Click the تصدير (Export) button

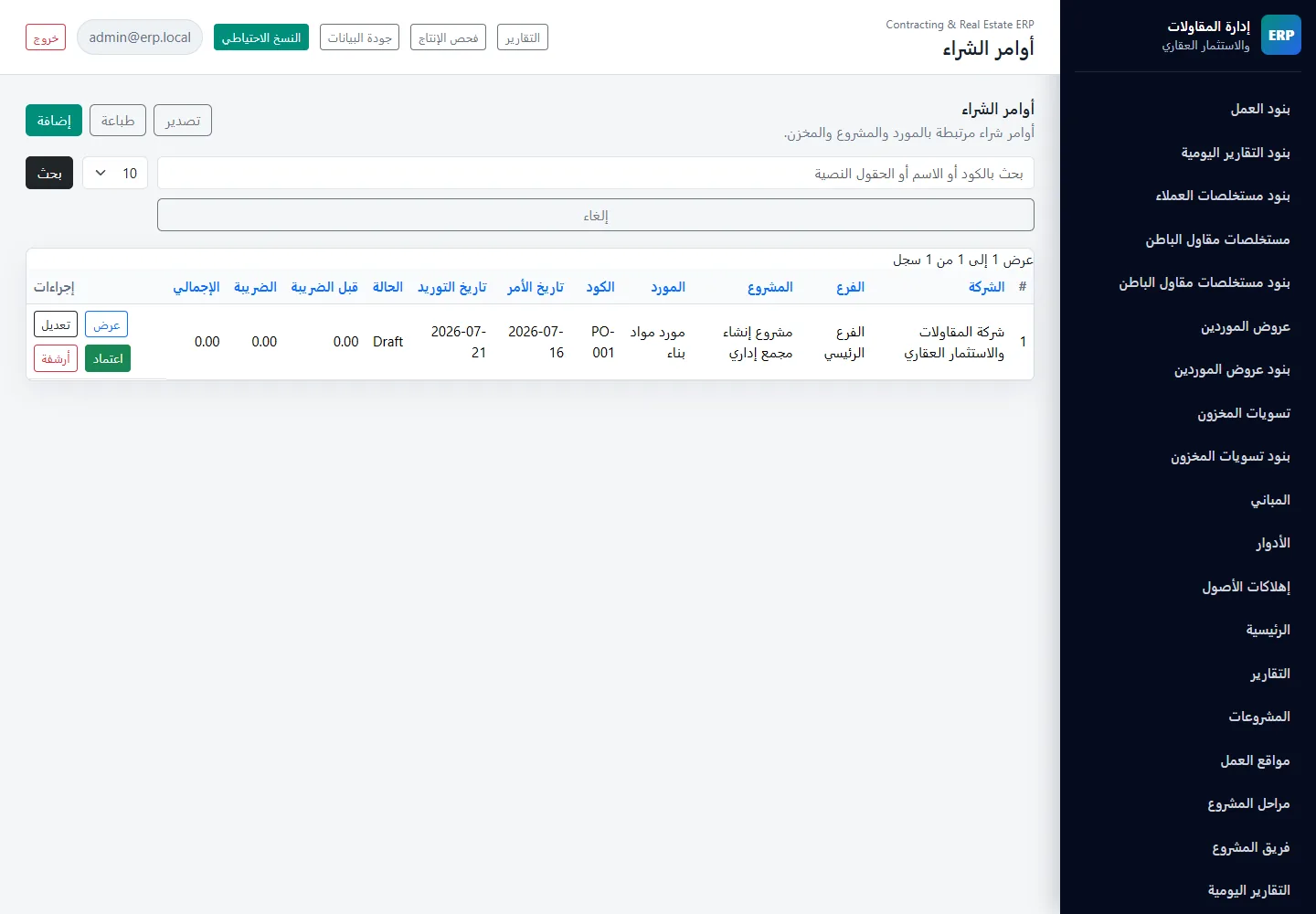tap(183, 121)
